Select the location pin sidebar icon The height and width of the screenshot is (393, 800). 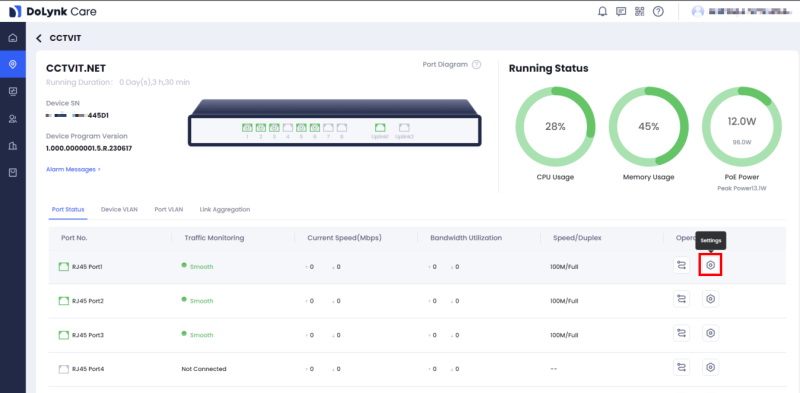13,64
